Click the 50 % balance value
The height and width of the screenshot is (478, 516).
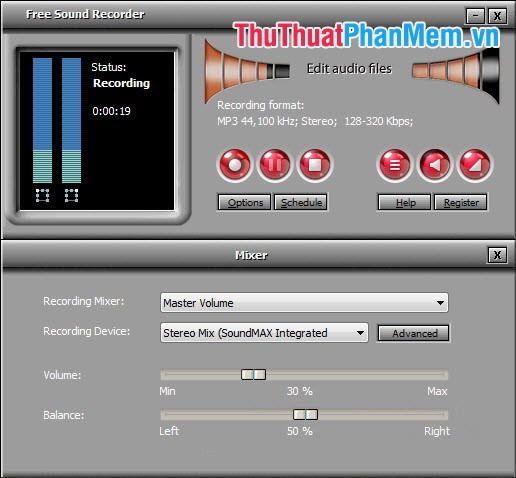300,431
